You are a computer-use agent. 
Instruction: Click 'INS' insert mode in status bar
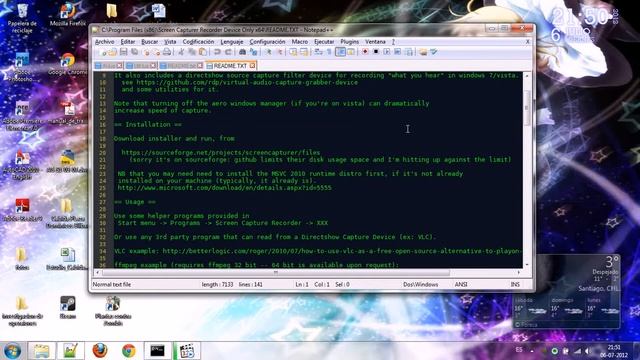[x=515, y=284]
